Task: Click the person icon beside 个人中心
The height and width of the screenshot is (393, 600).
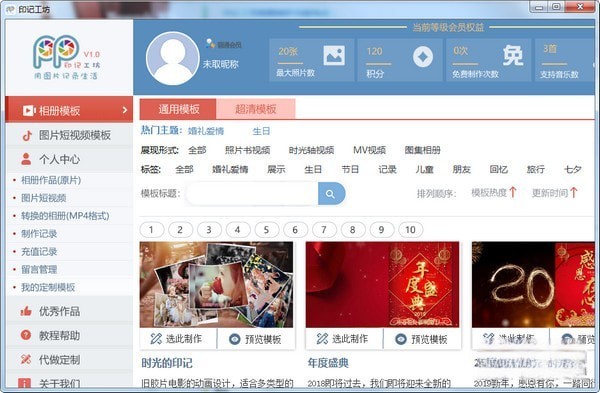Action: [26, 159]
